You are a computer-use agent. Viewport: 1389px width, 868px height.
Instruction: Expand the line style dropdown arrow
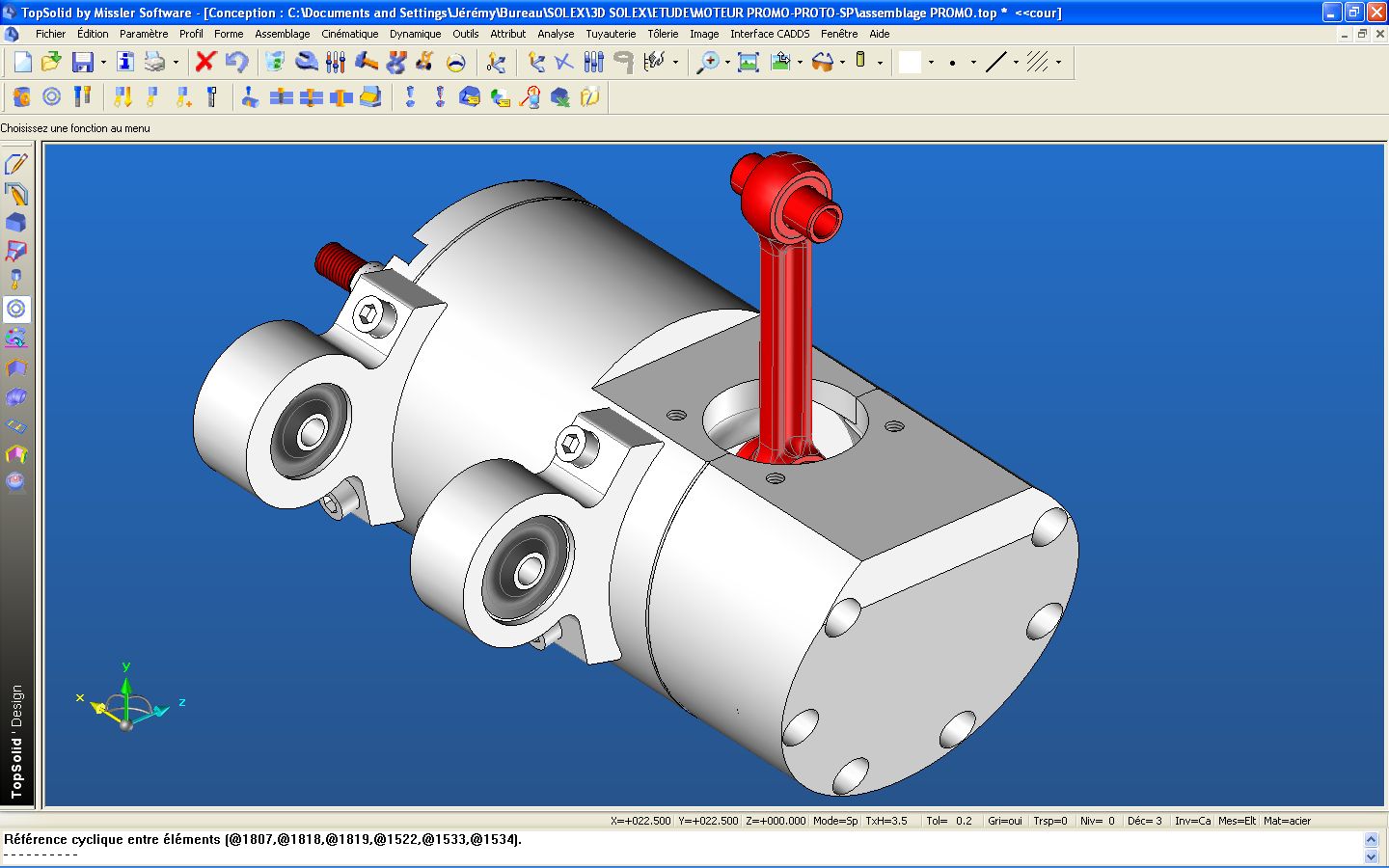tap(1016, 63)
